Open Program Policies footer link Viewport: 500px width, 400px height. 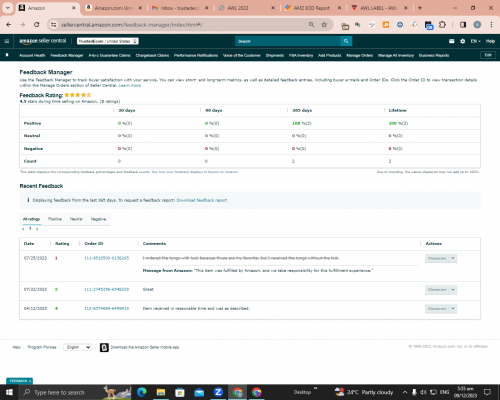tap(42, 347)
